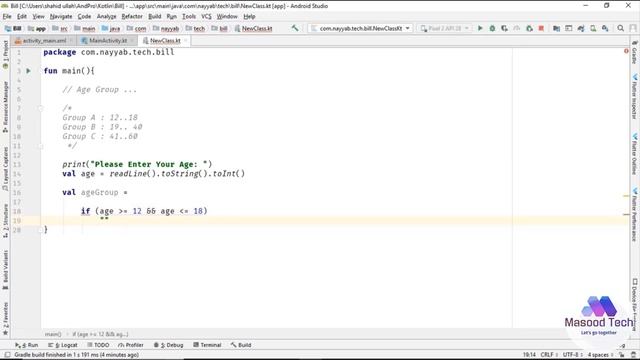Image resolution: width=640 pixels, height=360 pixels.
Task: Open the Navigate menu
Action: pos(61,16)
